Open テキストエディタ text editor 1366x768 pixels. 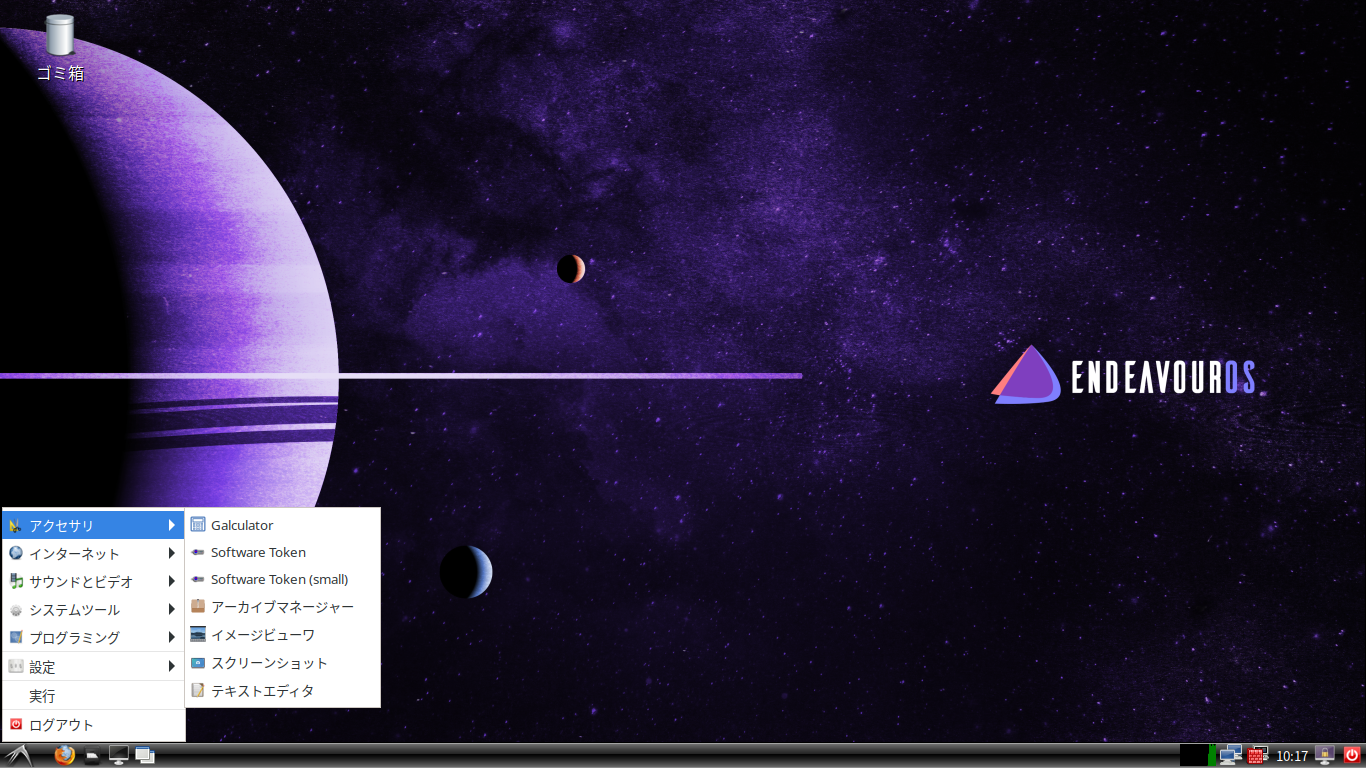coord(282,691)
